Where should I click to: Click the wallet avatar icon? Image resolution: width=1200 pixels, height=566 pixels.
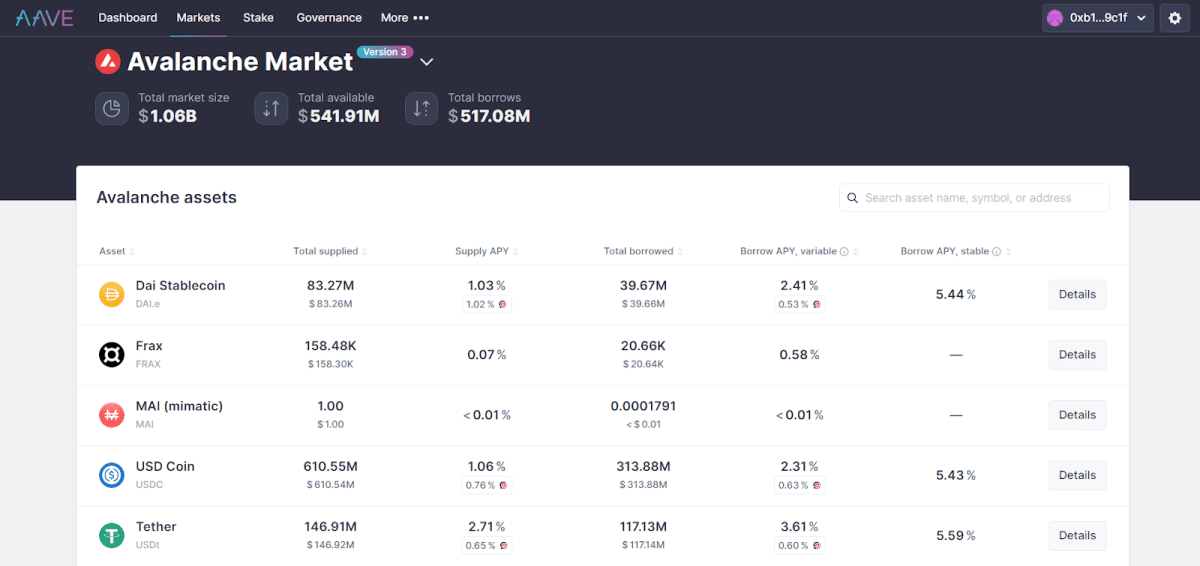pyautogui.click(x=1055, y=18)
